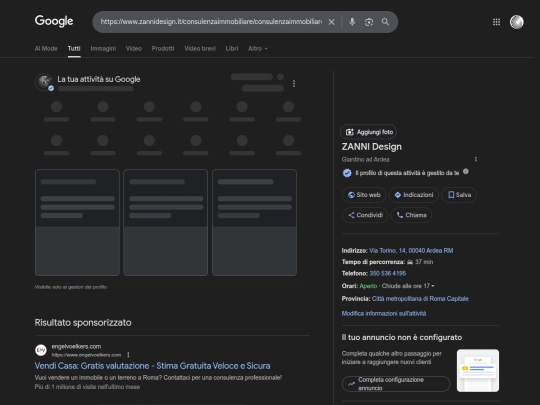
Task: Click the verified badge in the ZANNI Design panel
Action: pos(347,173)
